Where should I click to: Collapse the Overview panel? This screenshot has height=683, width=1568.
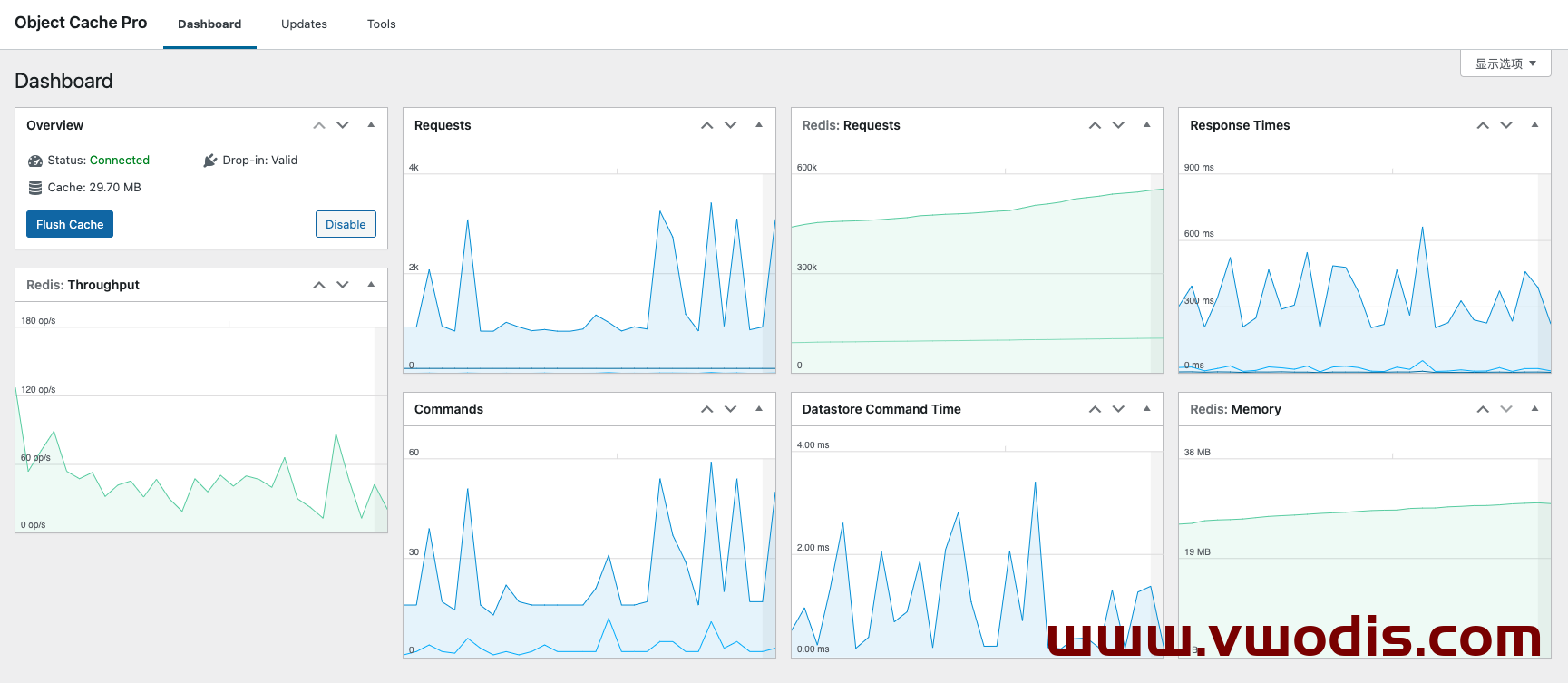371,125
